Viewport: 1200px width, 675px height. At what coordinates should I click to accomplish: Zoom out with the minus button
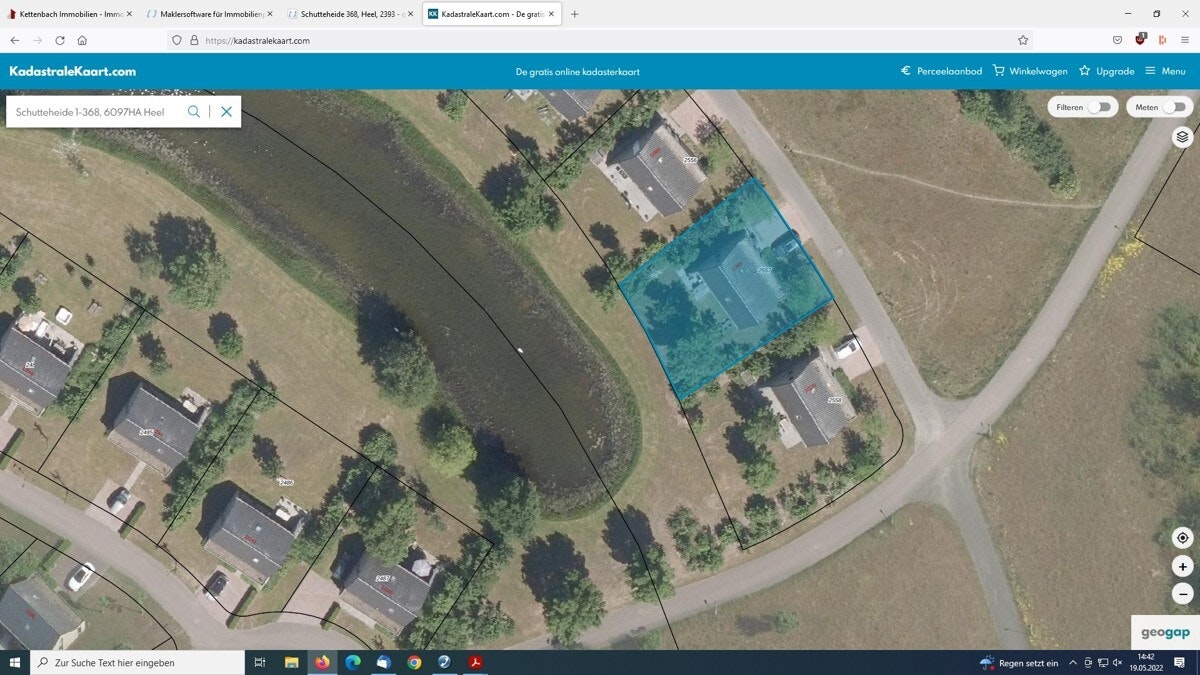pyautogui.click(x=1182, y=593)
